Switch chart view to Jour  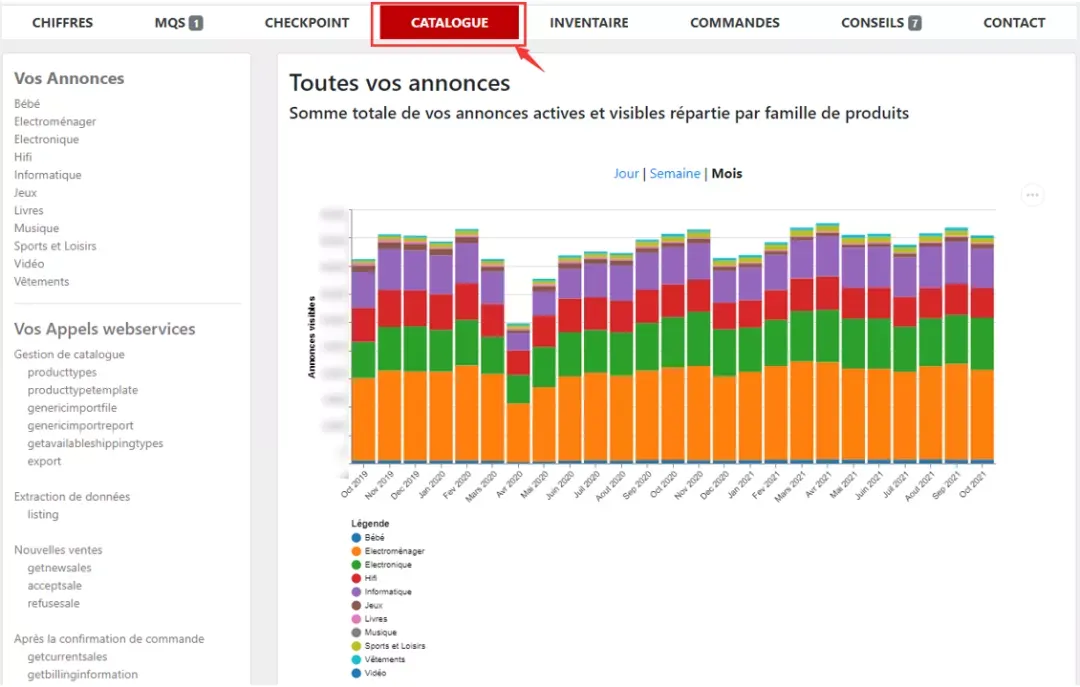click(x=626, y=174)
